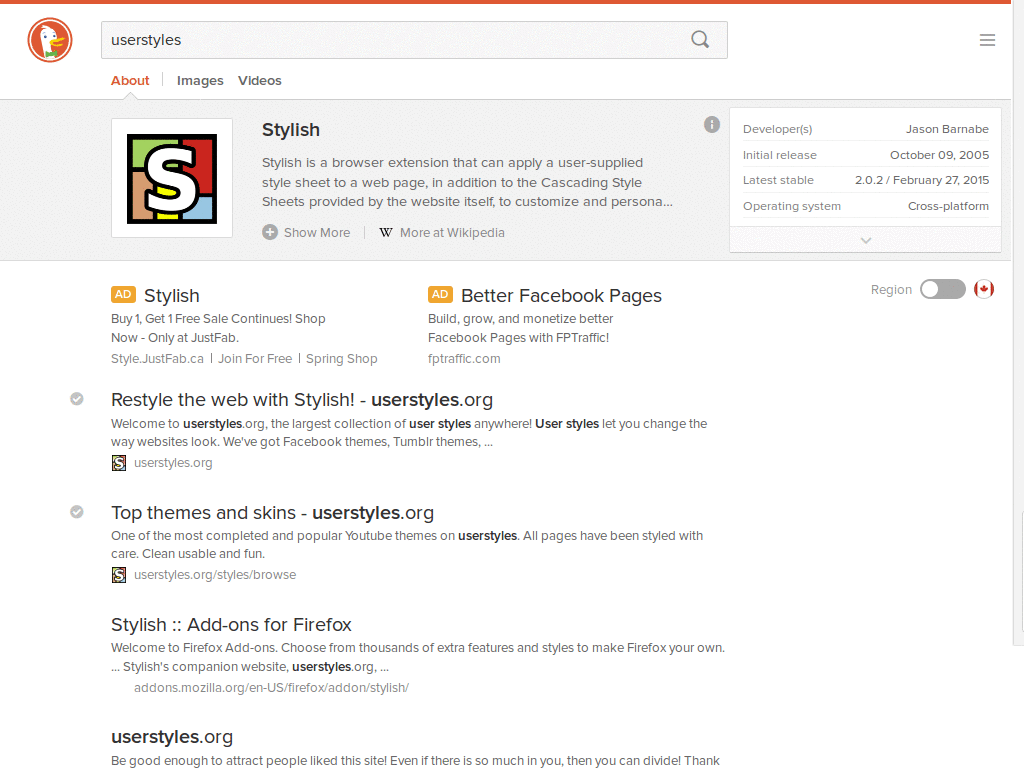Screen dimensions: 1024x768
Task: Expand the Wikipedia infobox with the chevron
Action: 865,240
